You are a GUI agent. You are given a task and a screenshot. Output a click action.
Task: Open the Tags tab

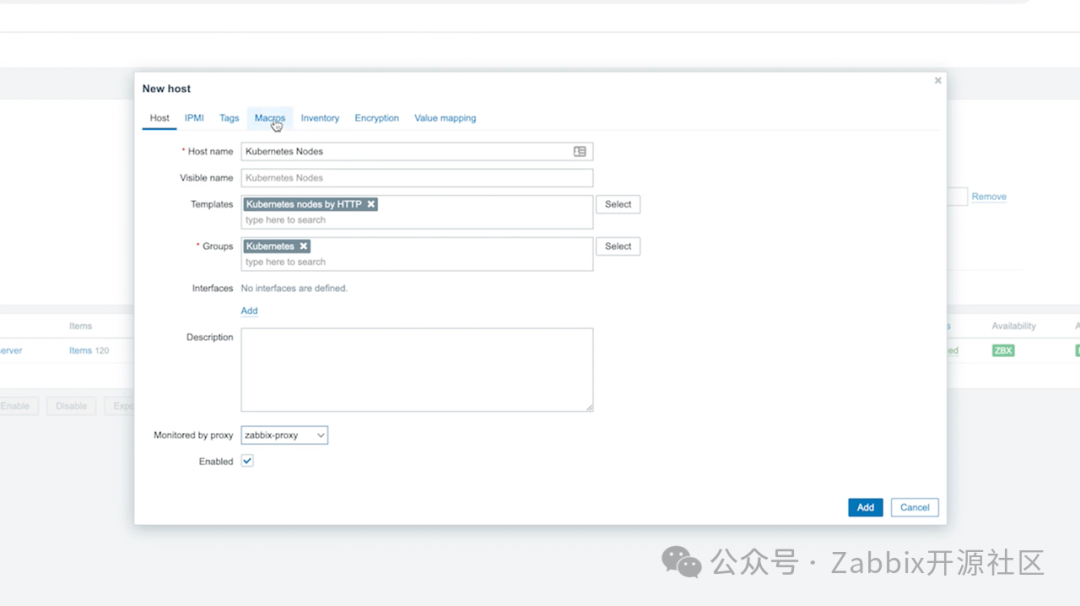tap(229, 118)
